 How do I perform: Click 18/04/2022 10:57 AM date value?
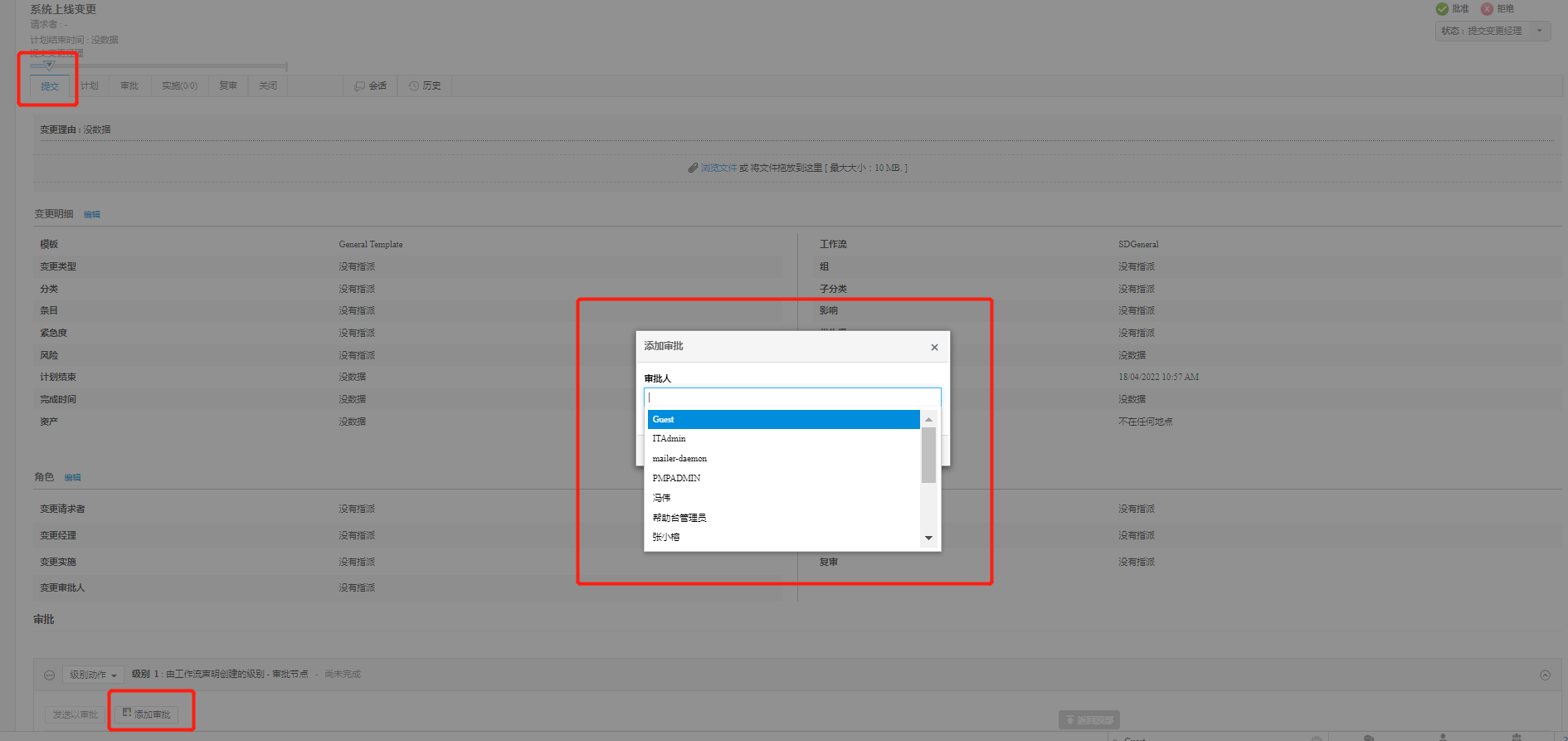coord(1158,378)
